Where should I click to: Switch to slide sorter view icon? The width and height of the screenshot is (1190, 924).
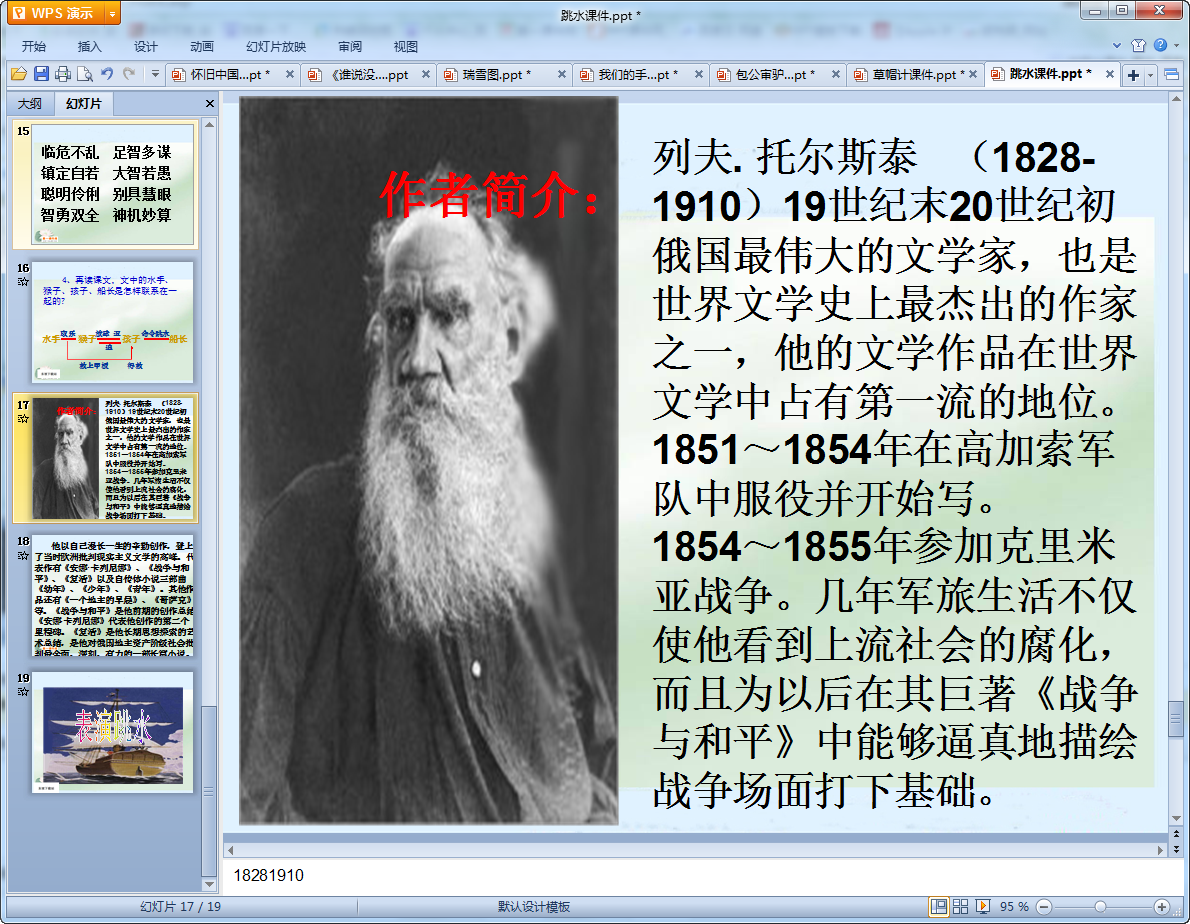click(x=960, y=907)
